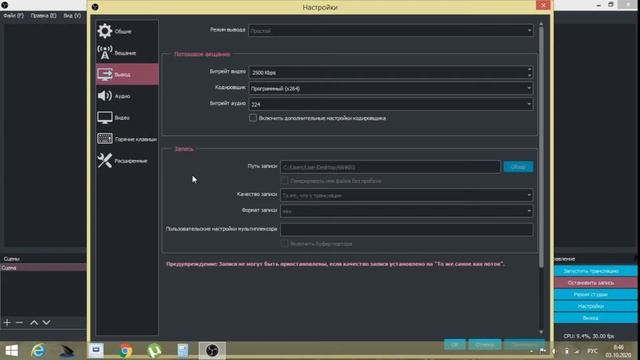This screenshot has height=360, width=640.
Task: Open the Правка (E) menu in OBS
Action: 43,16
